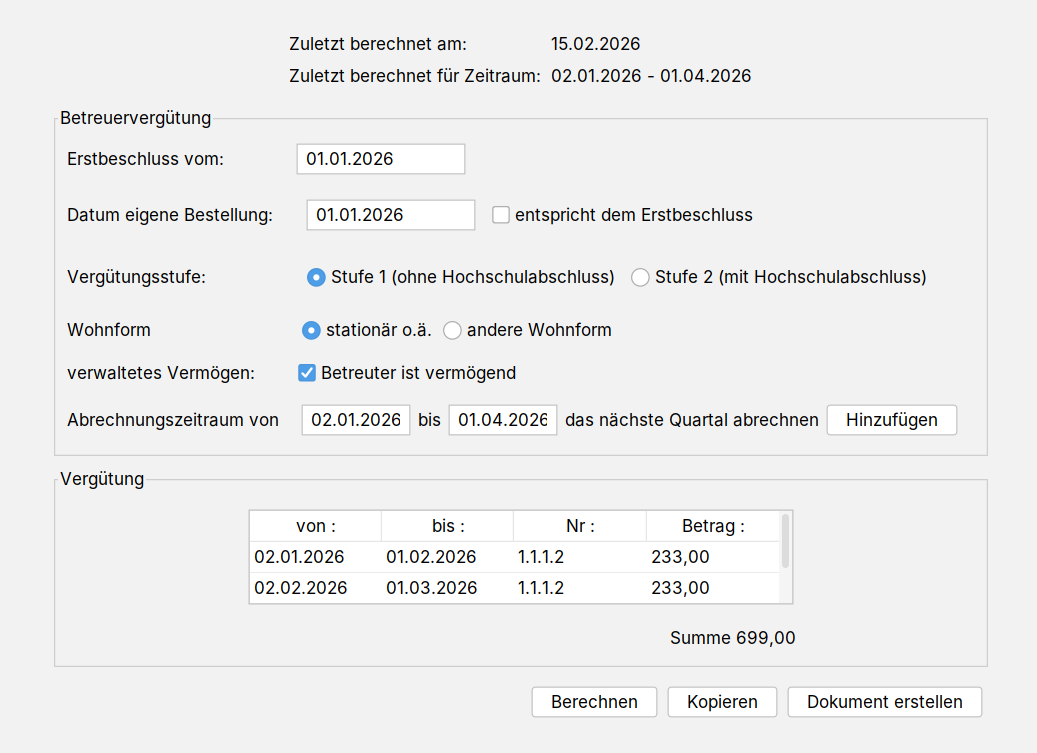Click the 'bis :' column header
Viewport: 1037px width, 753px height.
pyautogui.click(x=447, y=526)
